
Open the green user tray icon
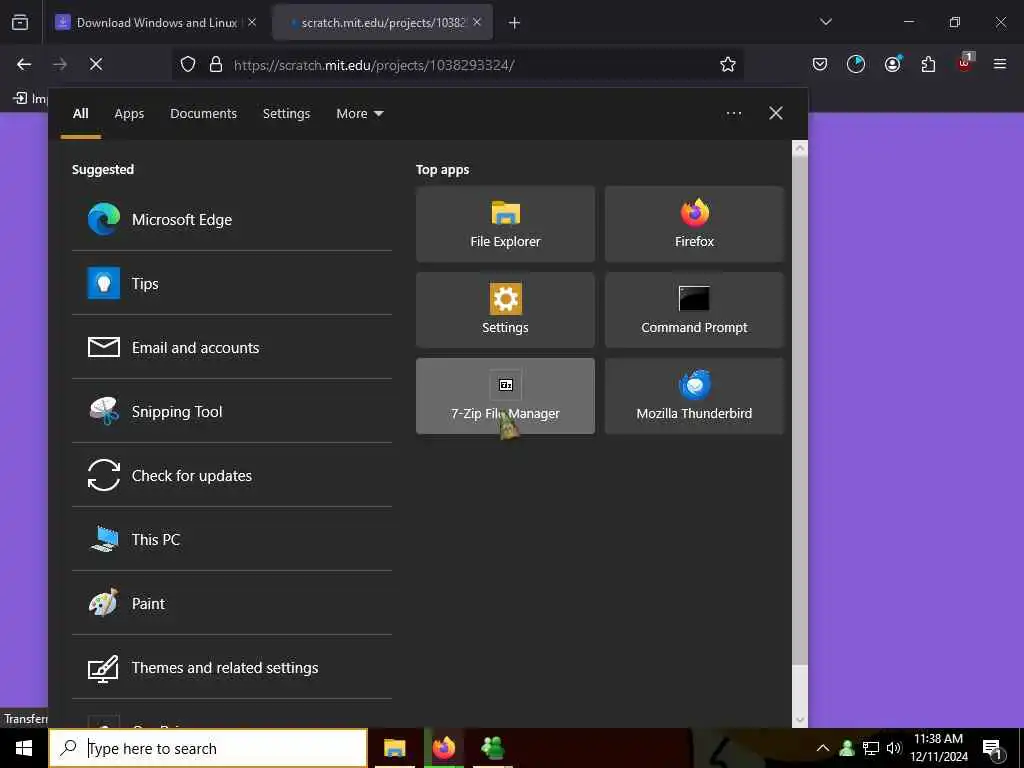[847, 748]
